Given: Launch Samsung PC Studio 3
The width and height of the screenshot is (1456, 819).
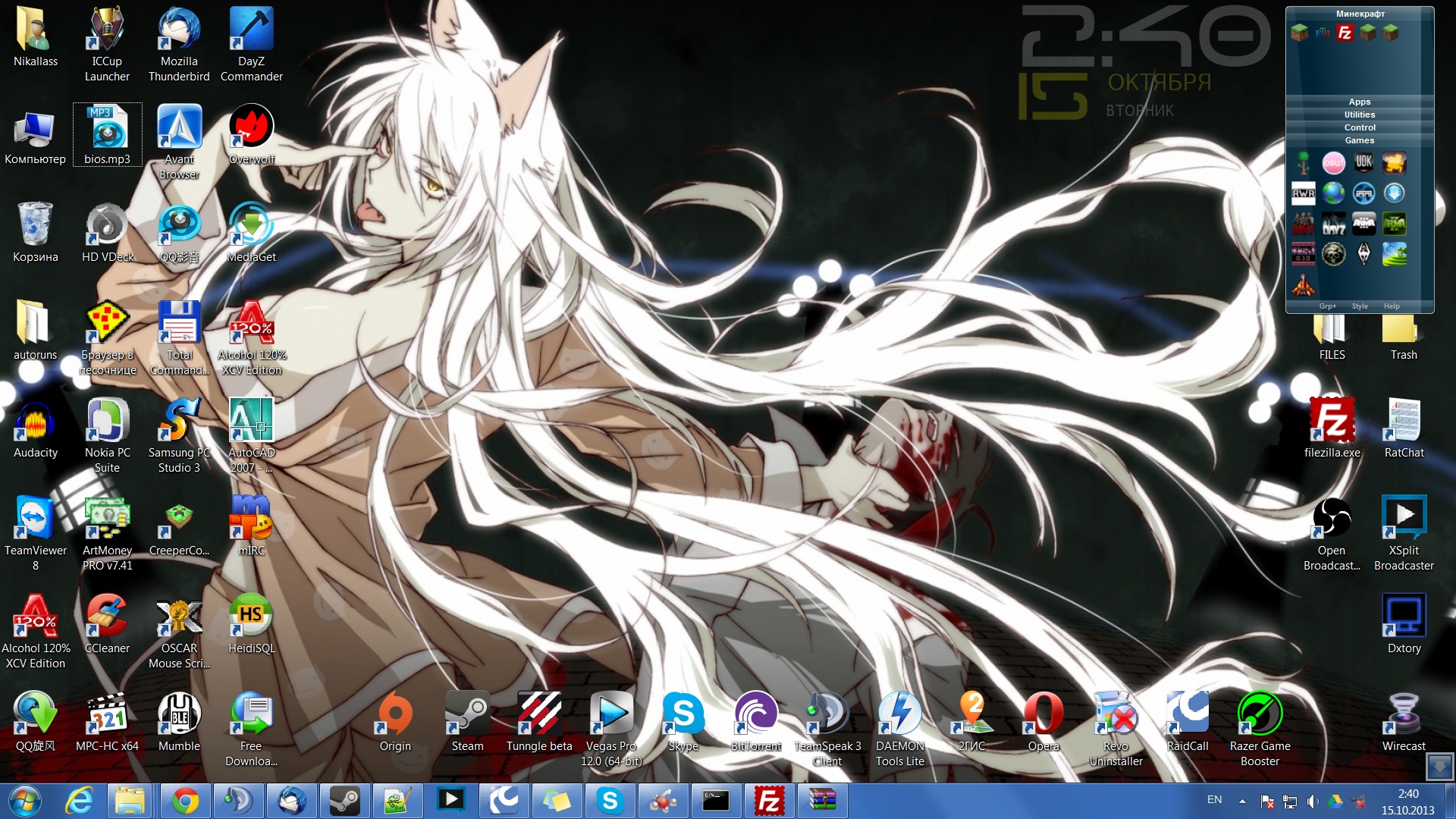Looking at the screenshot, I should [179, 435].
